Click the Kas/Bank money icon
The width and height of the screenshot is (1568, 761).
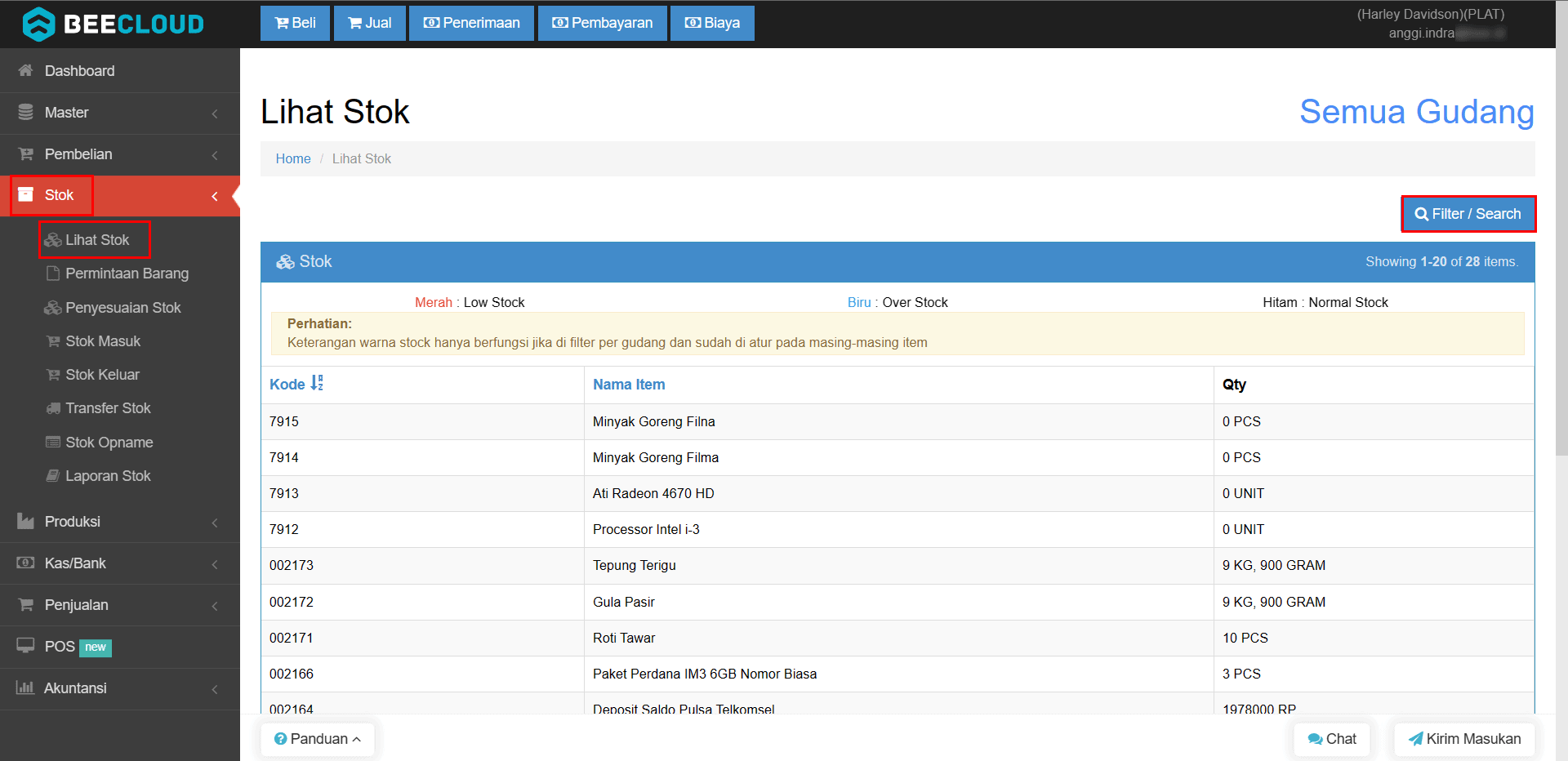tap(25, 563)
